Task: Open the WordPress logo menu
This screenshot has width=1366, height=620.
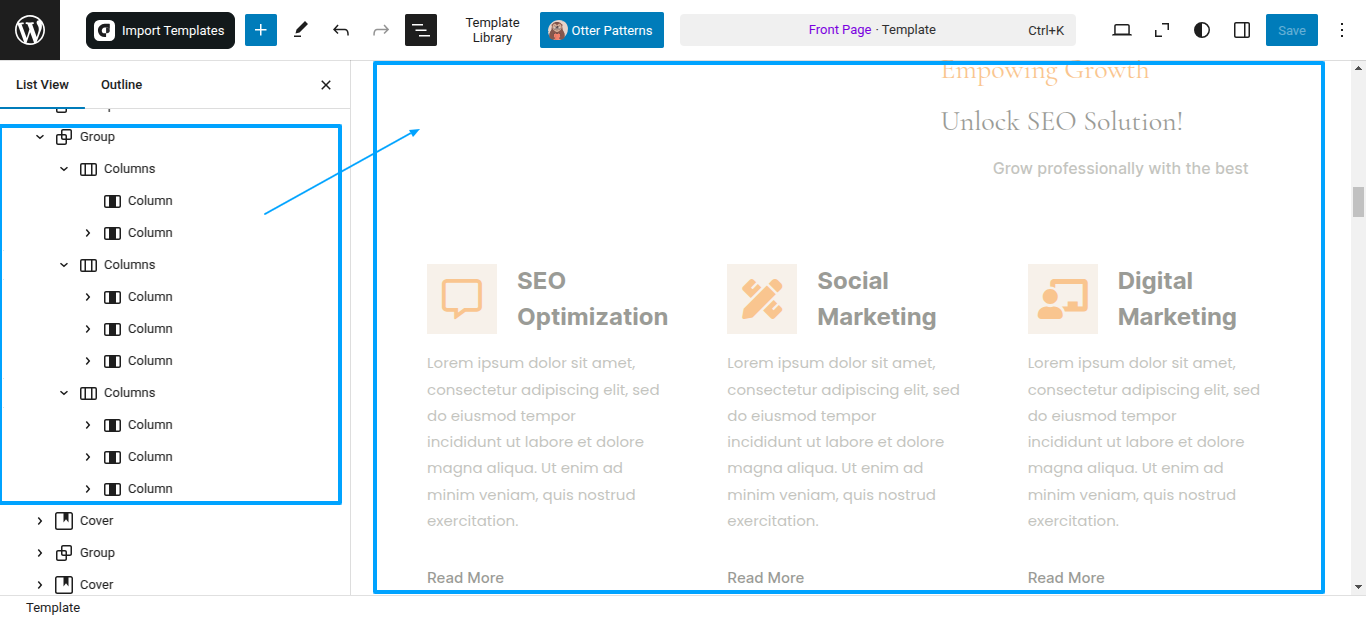Action: (30, 30)
